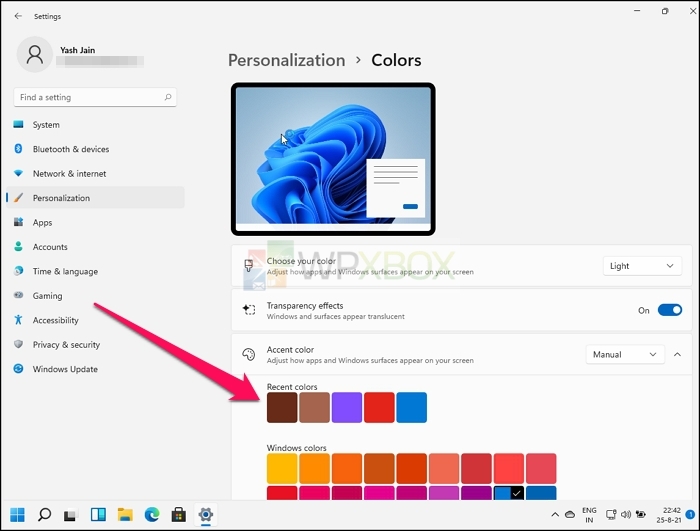The image size is (700, 531).
Task: Click the Network wifi icon in sidebar
Action: tap(18, 173)
